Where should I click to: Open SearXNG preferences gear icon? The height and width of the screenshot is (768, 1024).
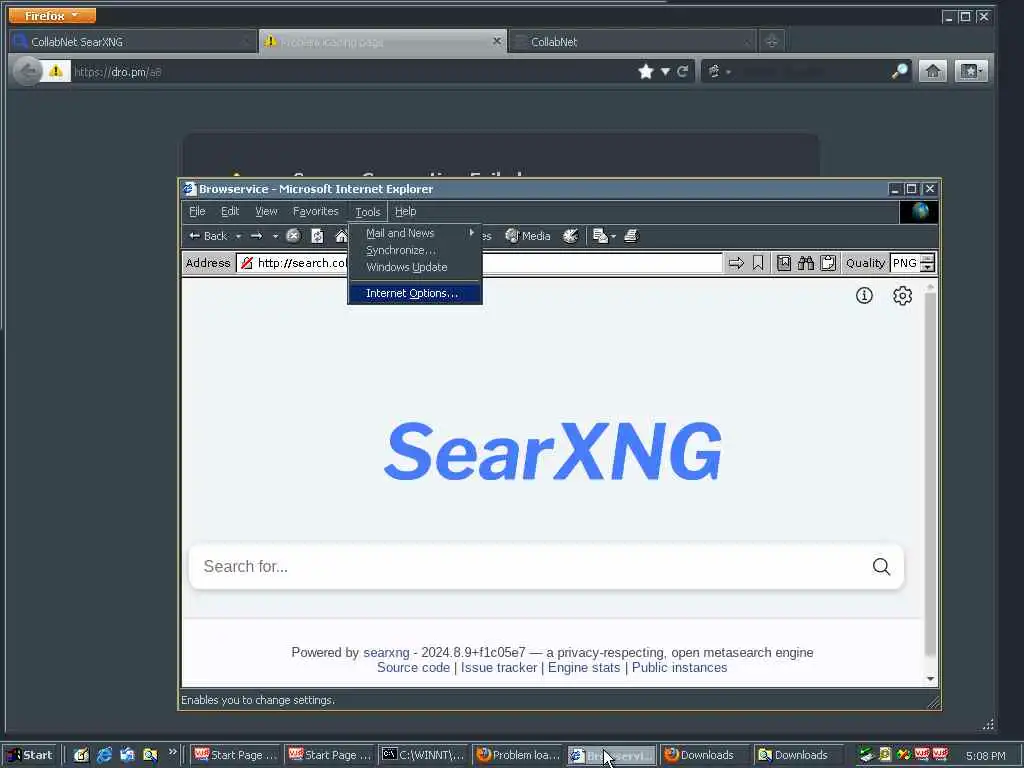(903, 296)
